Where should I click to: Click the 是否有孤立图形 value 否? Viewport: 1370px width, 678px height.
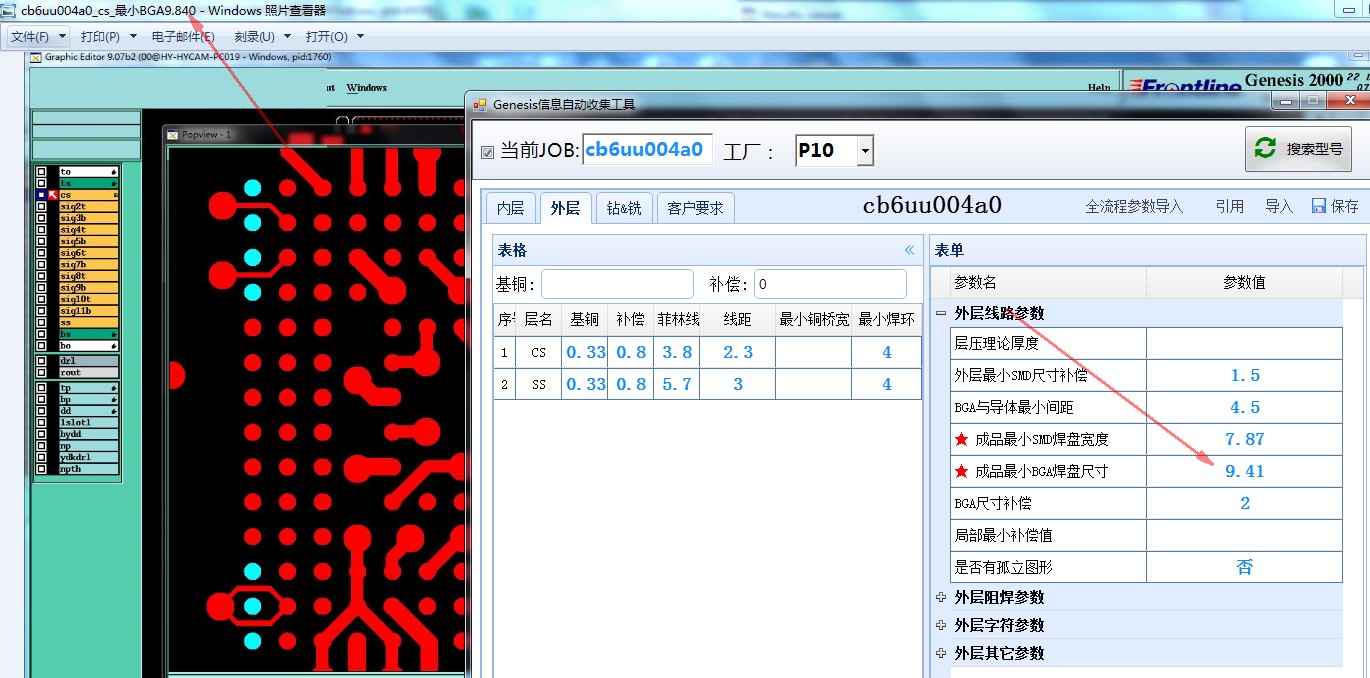1245,567
